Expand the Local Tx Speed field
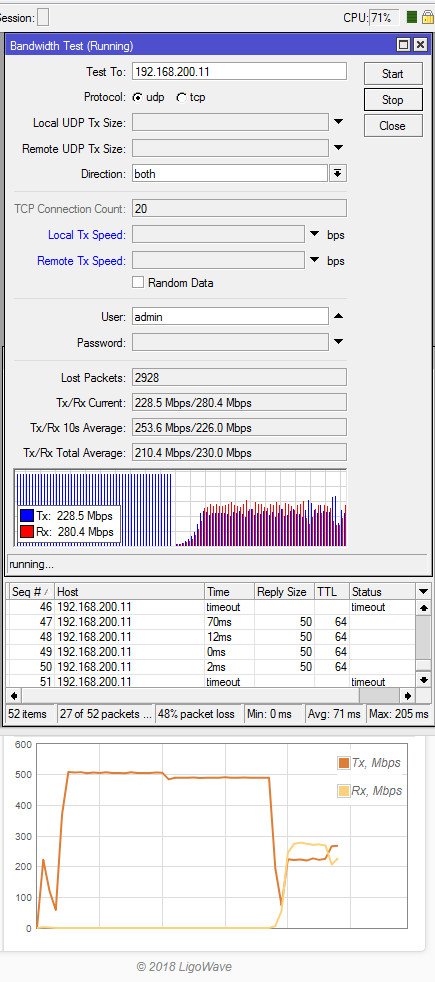435x982 pixels. tap(315, 234)
